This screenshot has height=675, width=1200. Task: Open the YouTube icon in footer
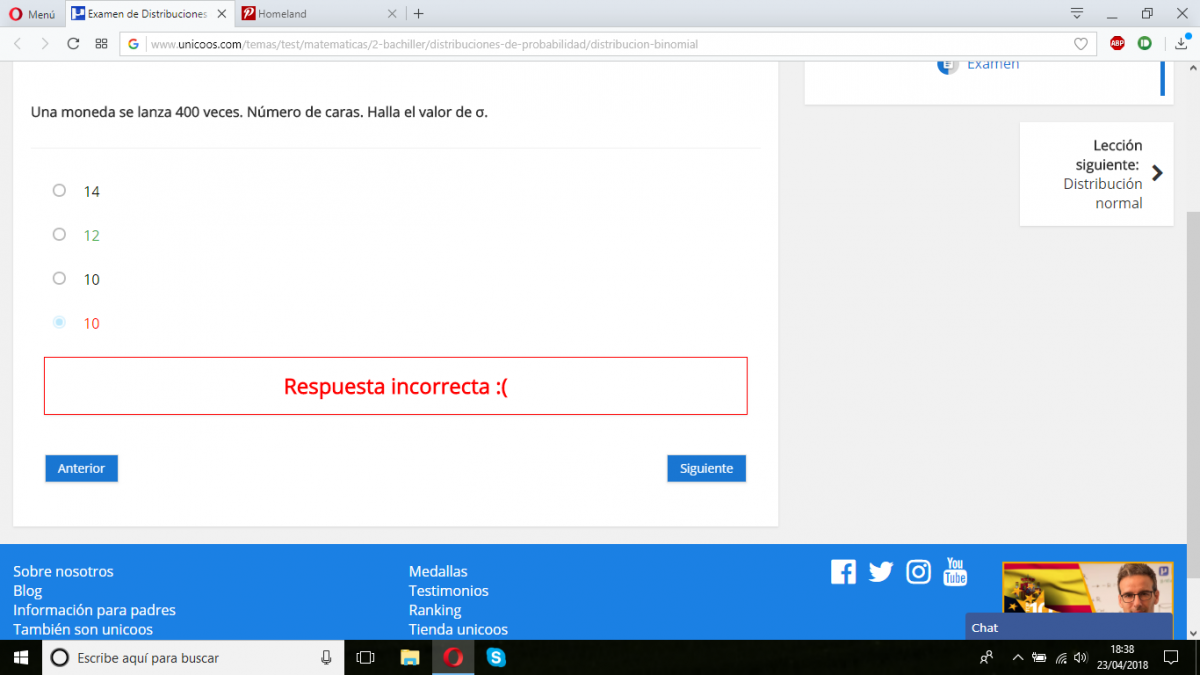click(955, 572)
